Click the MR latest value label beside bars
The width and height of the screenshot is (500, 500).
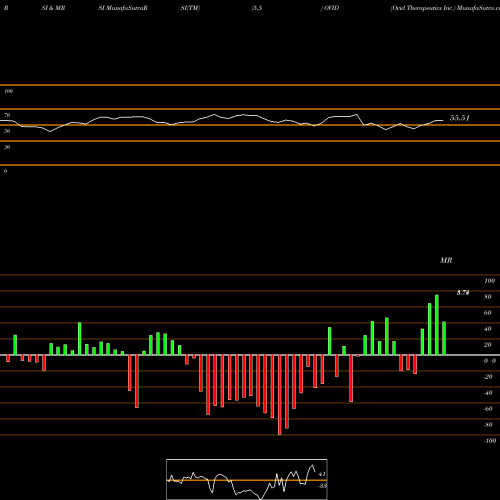pos(463,293)
